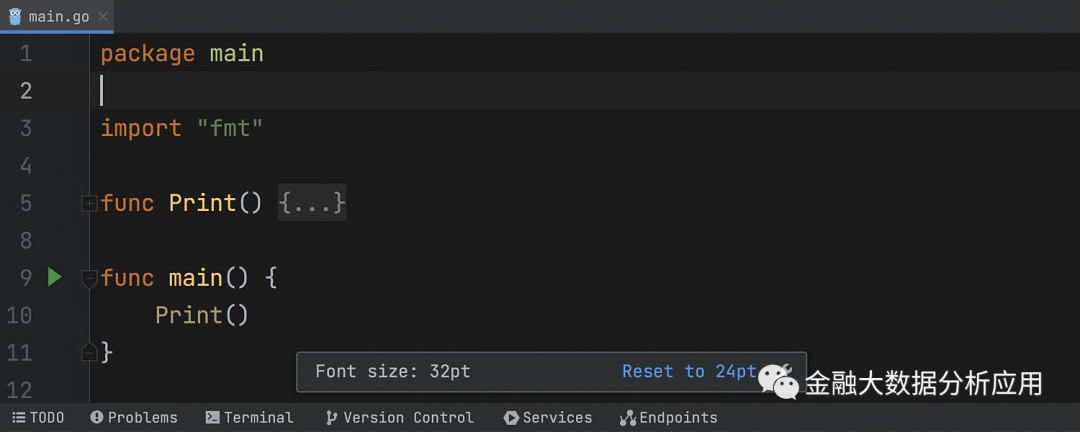Collapse the main function using fold marker

pos(89,278)
